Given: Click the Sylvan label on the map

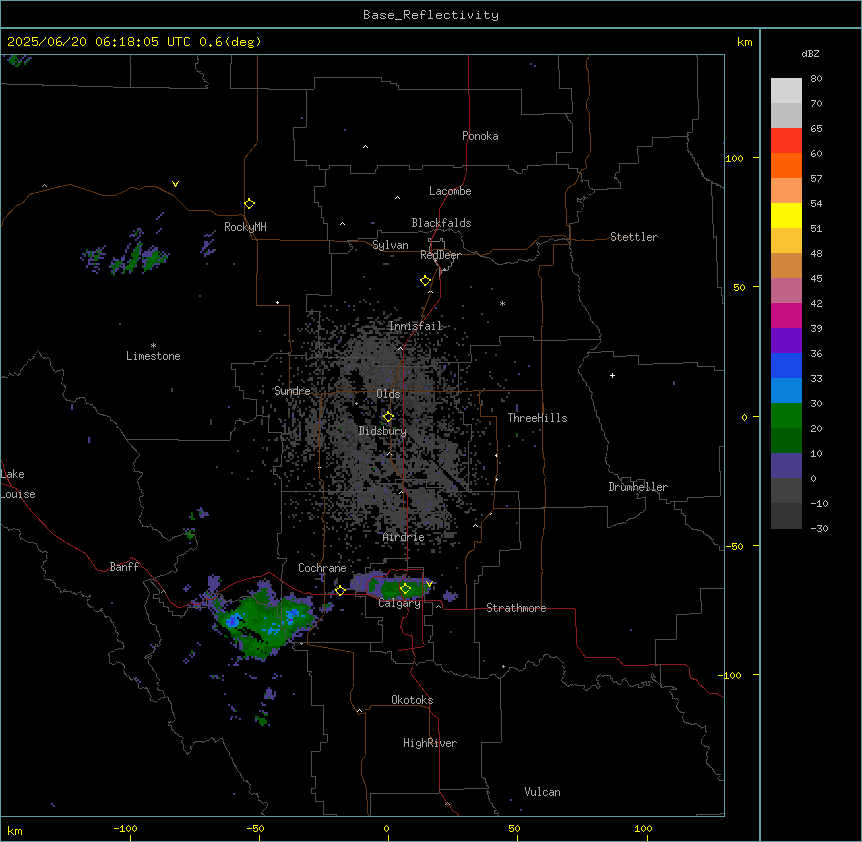Looking at the screenshot, I should 390,245.
